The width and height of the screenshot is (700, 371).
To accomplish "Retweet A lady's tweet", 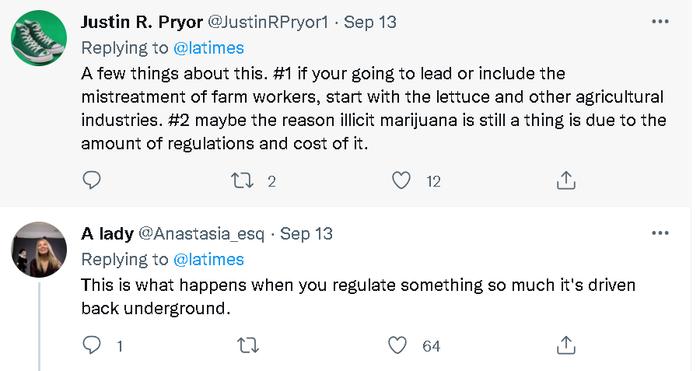I will 248,346.
